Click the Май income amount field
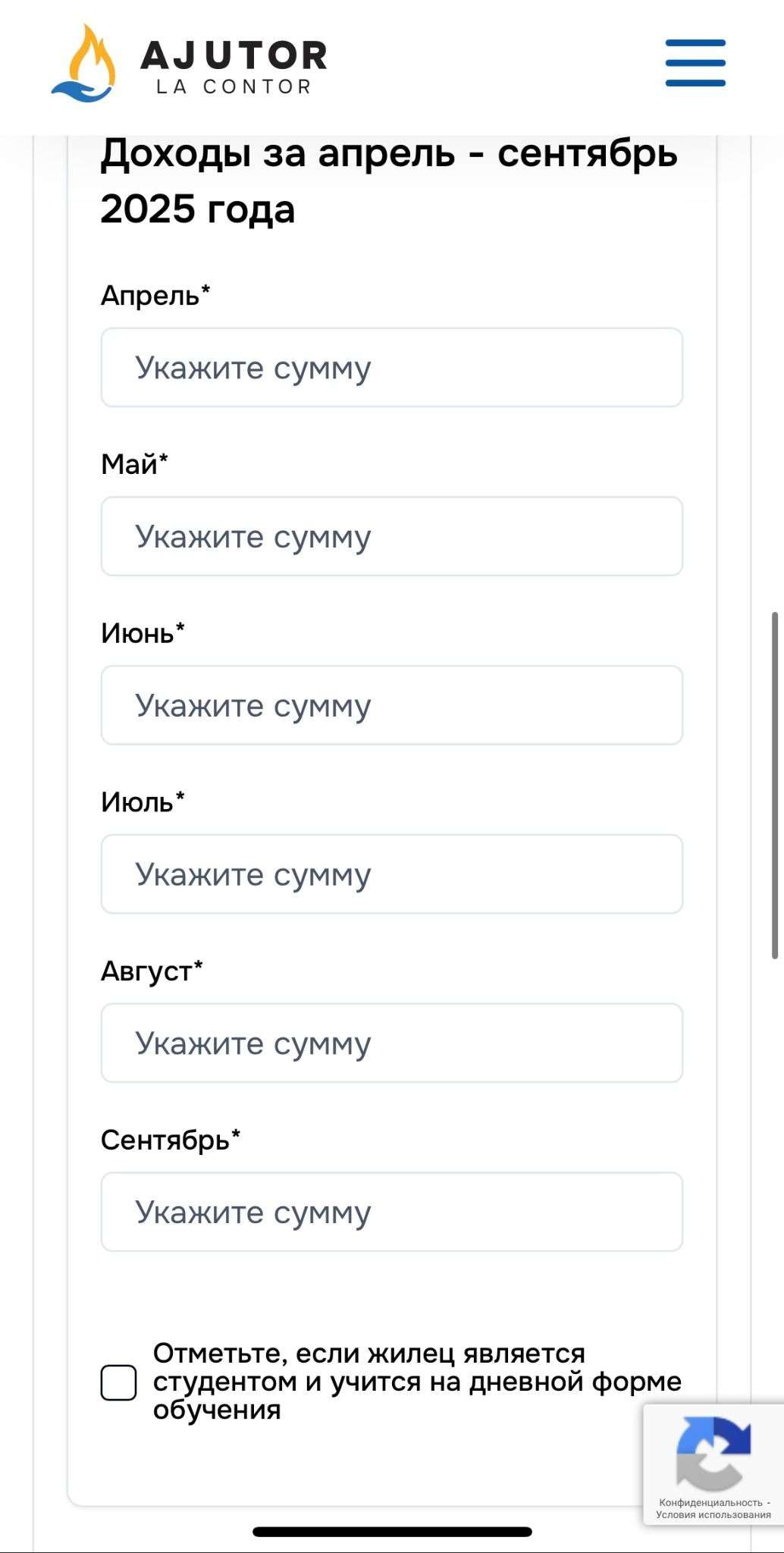Viewport: 784px width, 1553px height. click(392, 537)
